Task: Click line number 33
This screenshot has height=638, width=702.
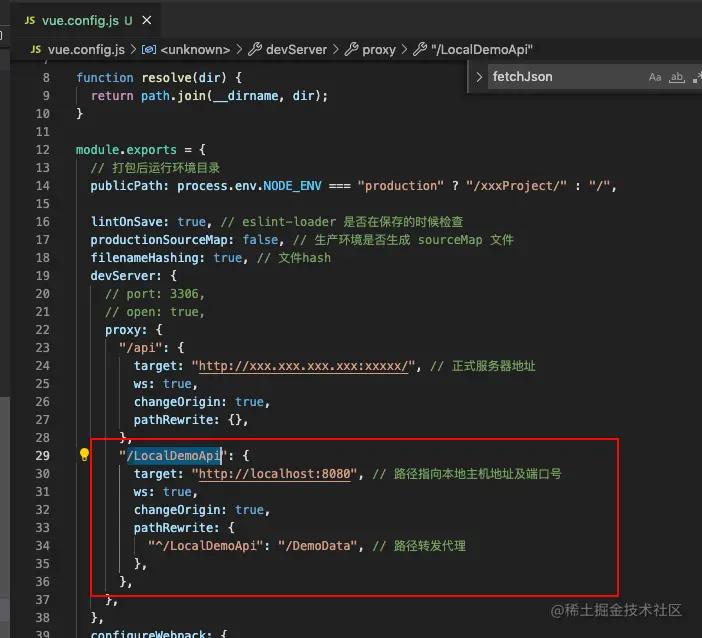Action: (43, 528)
